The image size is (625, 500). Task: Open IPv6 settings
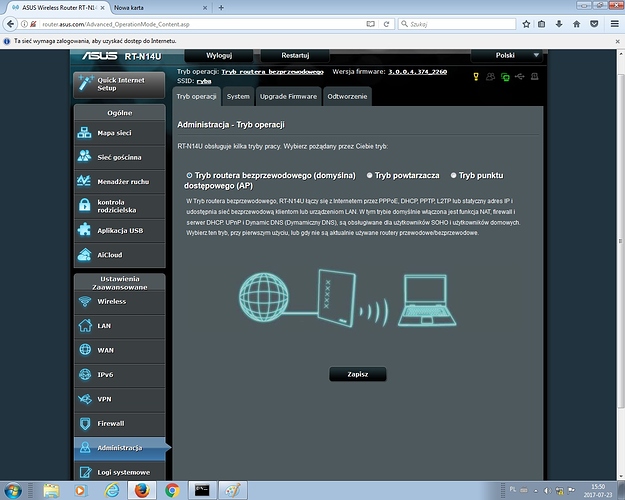pyautogui.click(x=120, y=374)
